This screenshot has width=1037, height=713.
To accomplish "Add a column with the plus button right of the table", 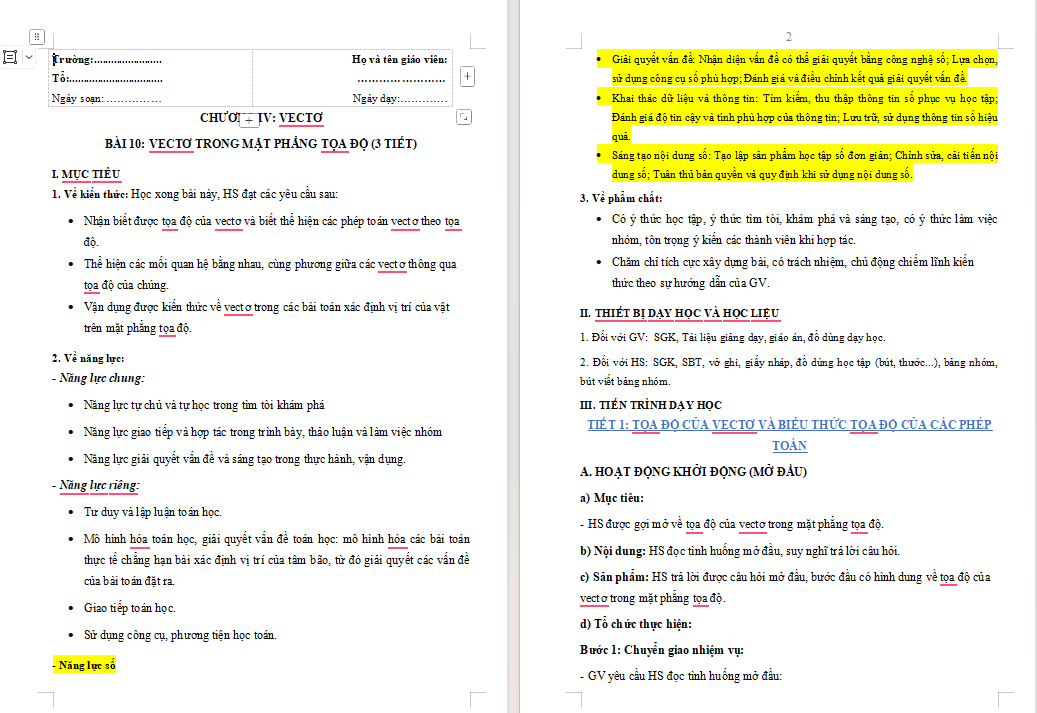I will point(467,76).
